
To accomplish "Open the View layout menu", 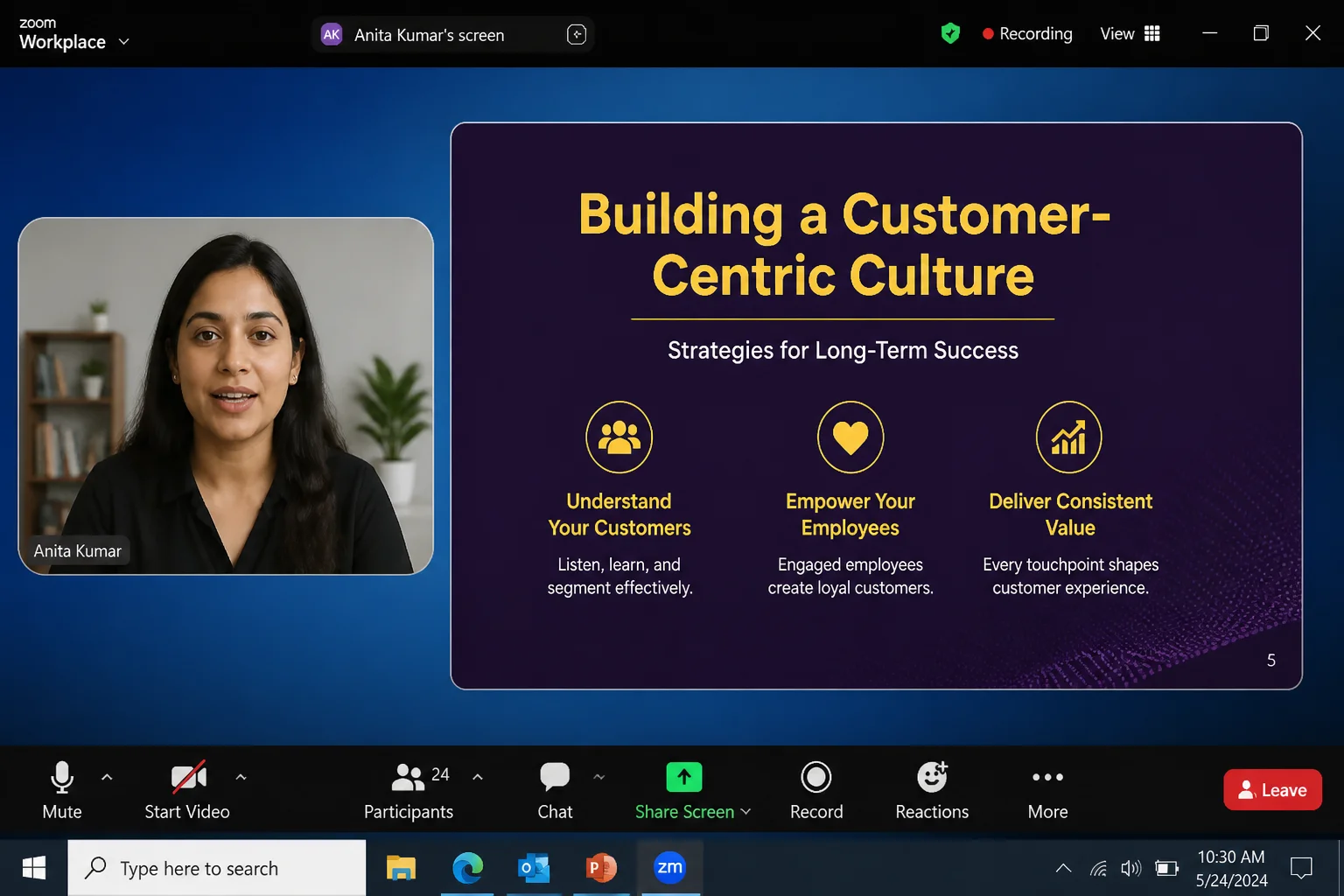I will [x=1130, y=34].
